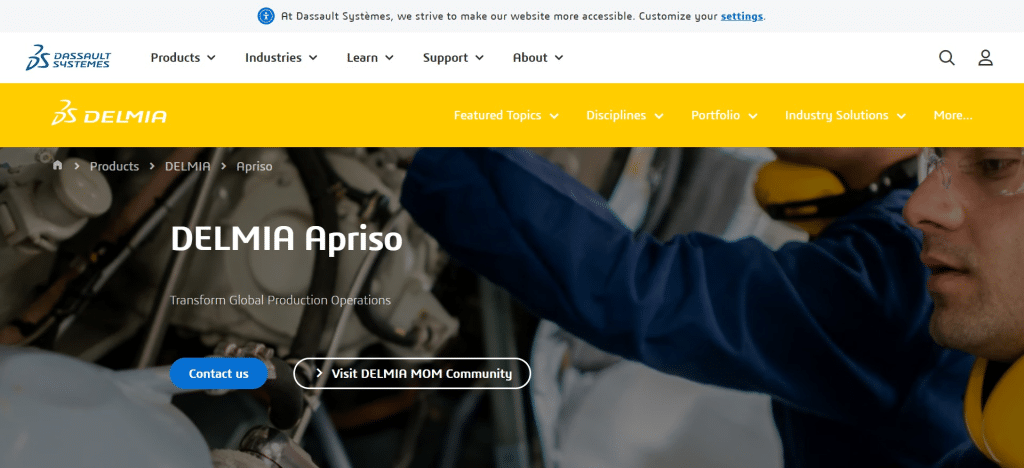Screen dimensions: 1024x468
Task: Click Transform Global Production Operations text
Action: click(280, 300)
